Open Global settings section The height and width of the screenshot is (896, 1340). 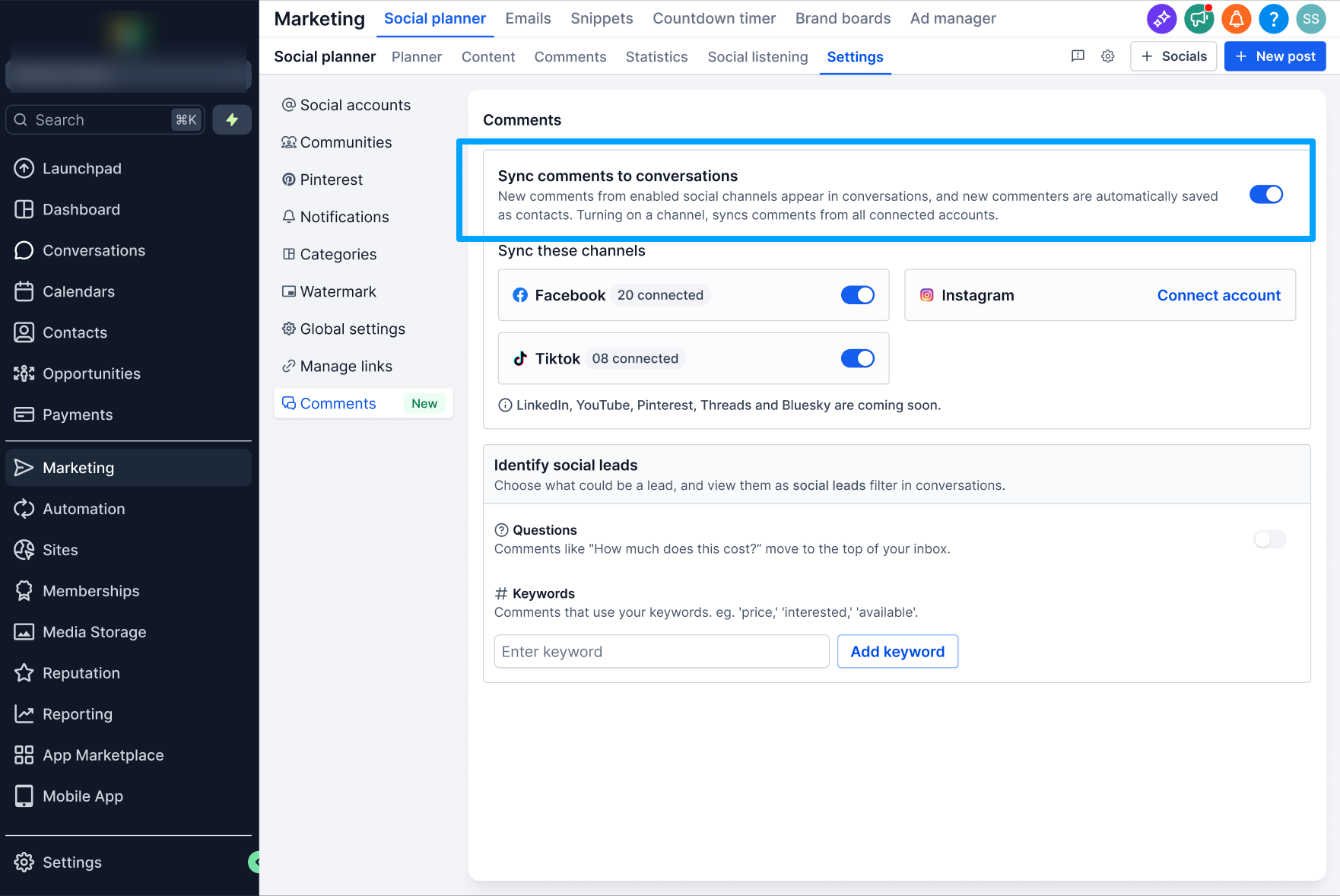364,329
